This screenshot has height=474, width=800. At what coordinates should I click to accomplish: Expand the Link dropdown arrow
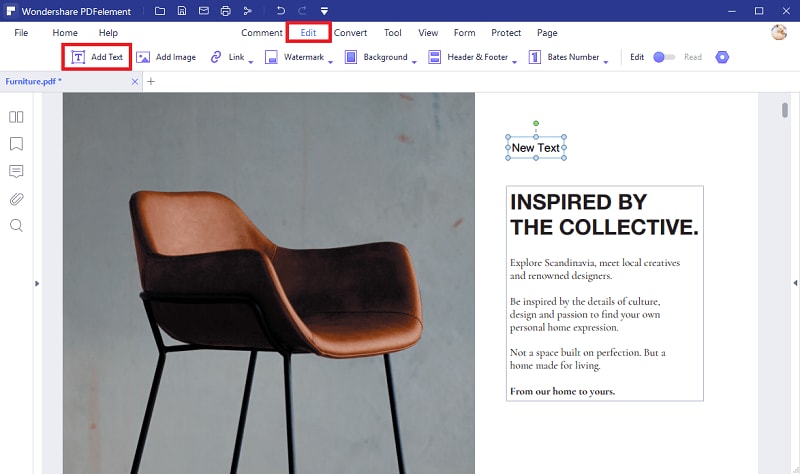(x=251, y=62)
